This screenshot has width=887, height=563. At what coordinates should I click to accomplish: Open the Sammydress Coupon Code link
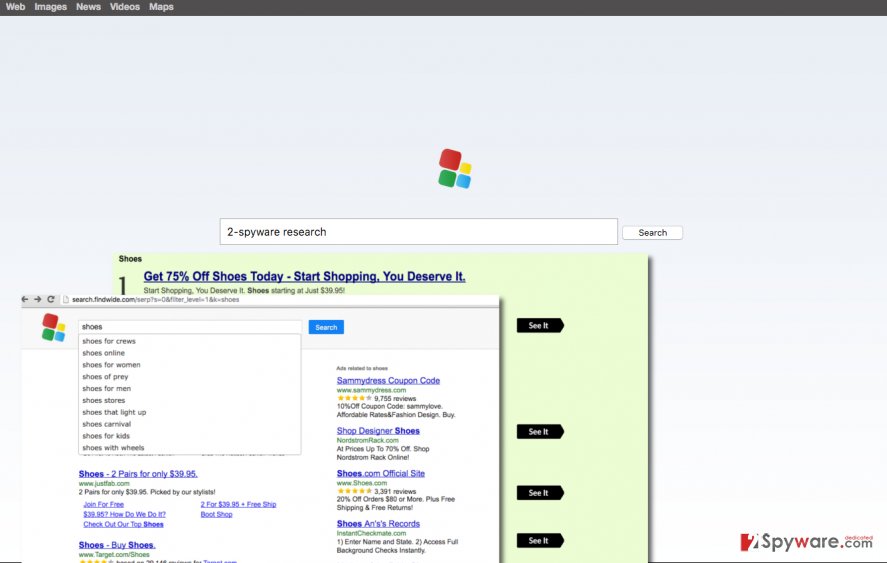tap(388, 381)
